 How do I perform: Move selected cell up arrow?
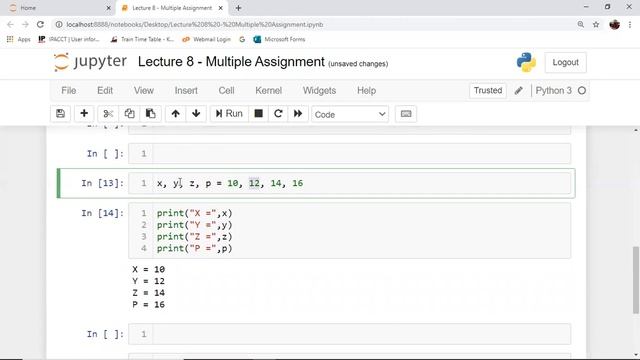176,114
